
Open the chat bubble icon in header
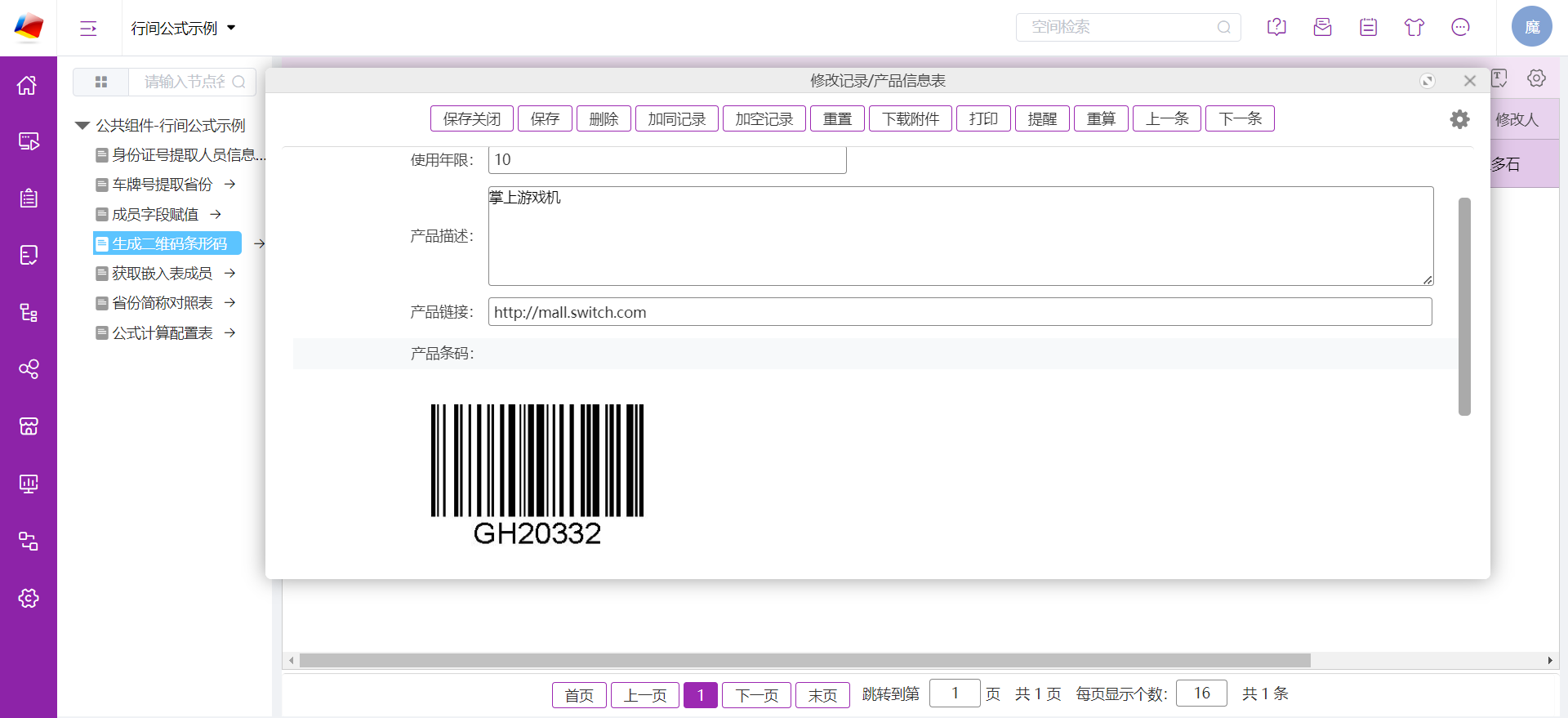point(1460,27)
